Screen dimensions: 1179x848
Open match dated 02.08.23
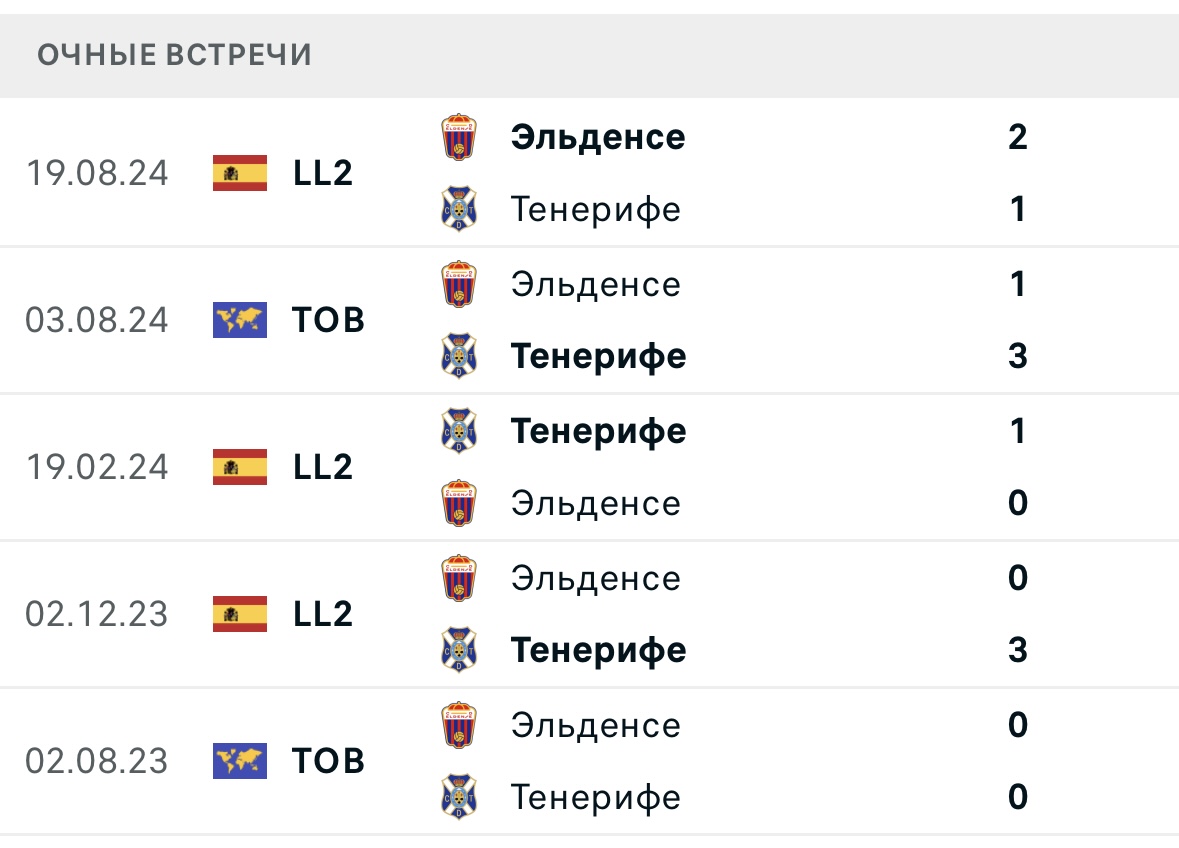97,761
